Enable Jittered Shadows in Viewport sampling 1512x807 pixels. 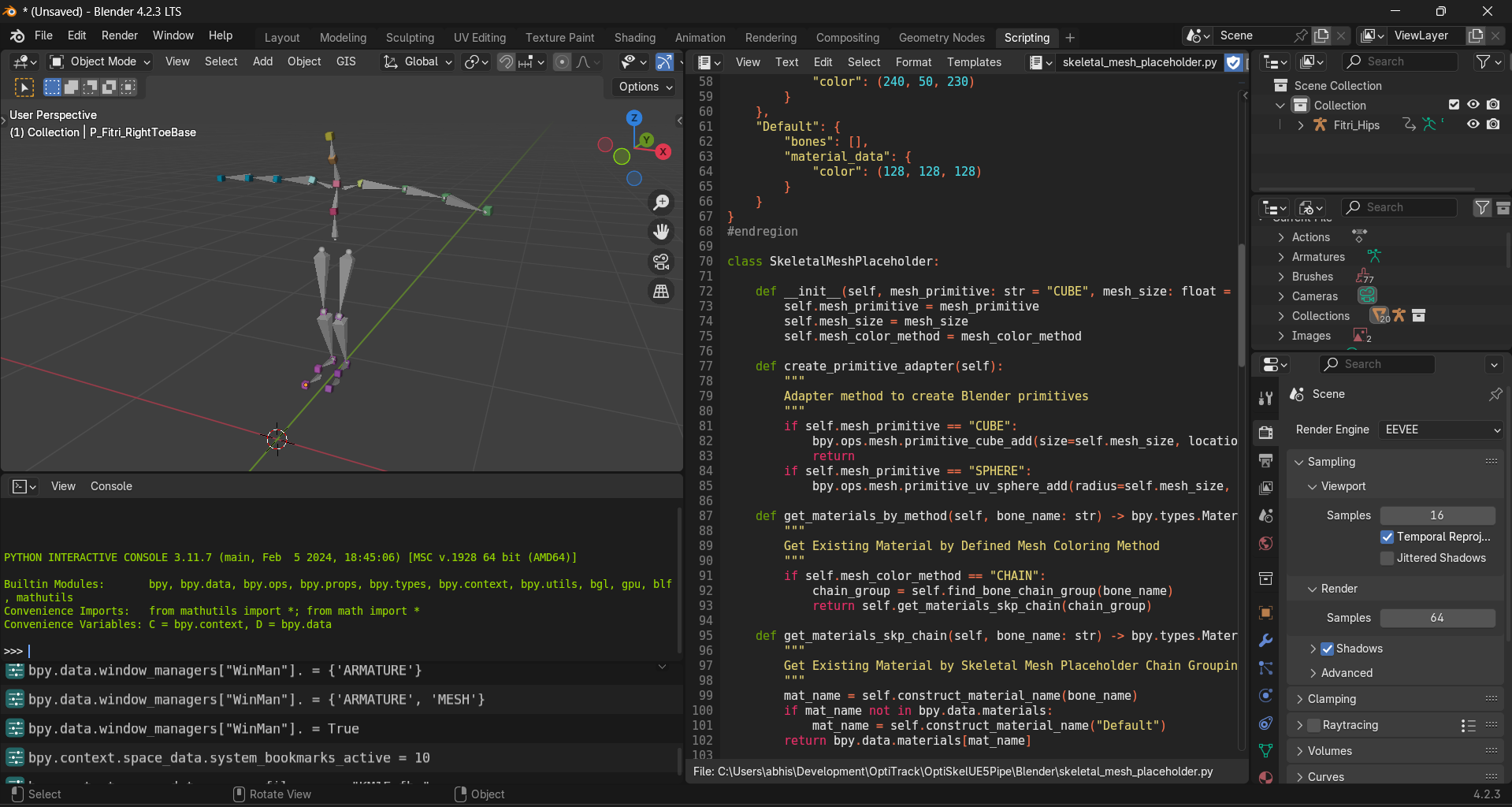pos(1388,558)
